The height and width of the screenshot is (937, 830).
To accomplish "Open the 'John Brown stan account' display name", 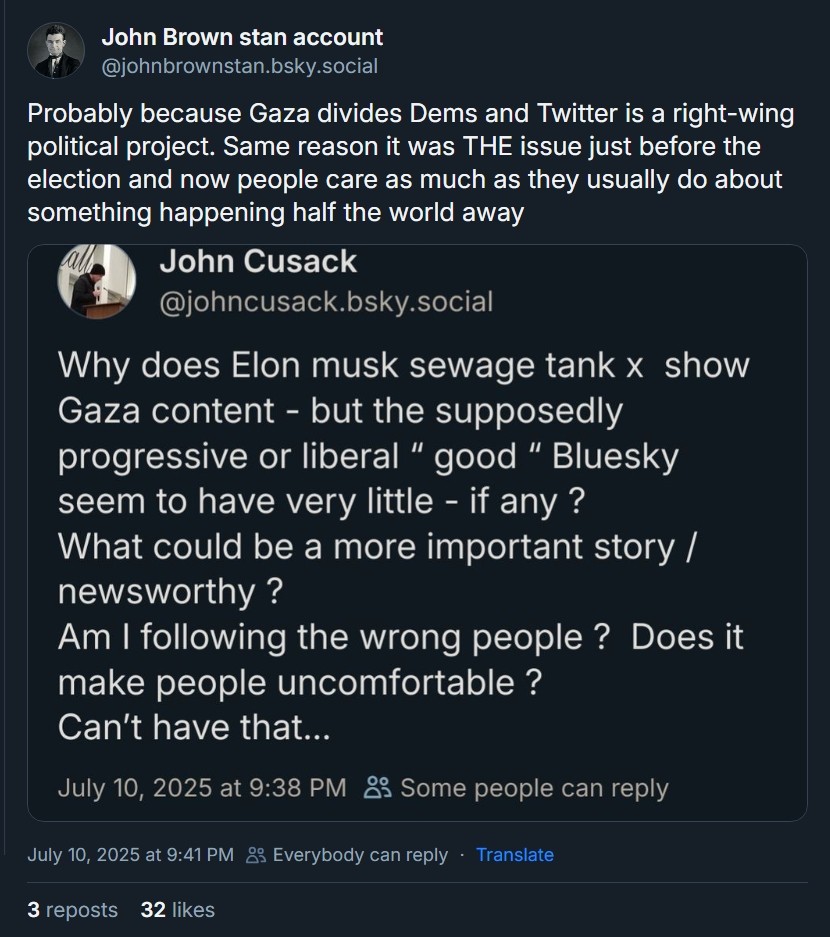I will (x=242, y=38).
